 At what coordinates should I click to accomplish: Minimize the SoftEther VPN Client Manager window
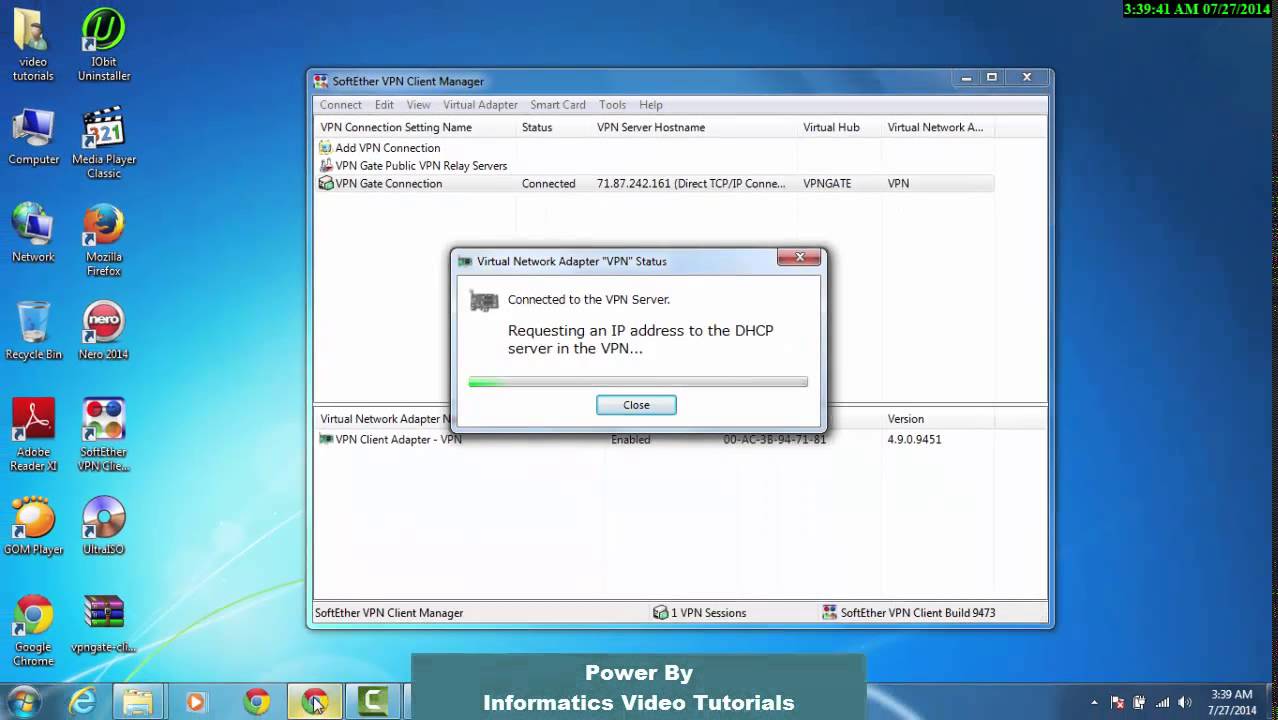click(x=966, y=77)
